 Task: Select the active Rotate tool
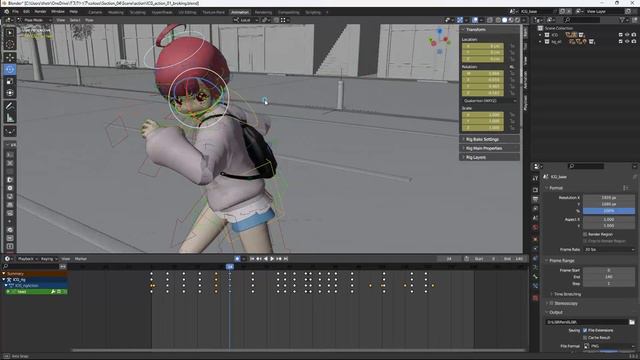pos(10,69)
